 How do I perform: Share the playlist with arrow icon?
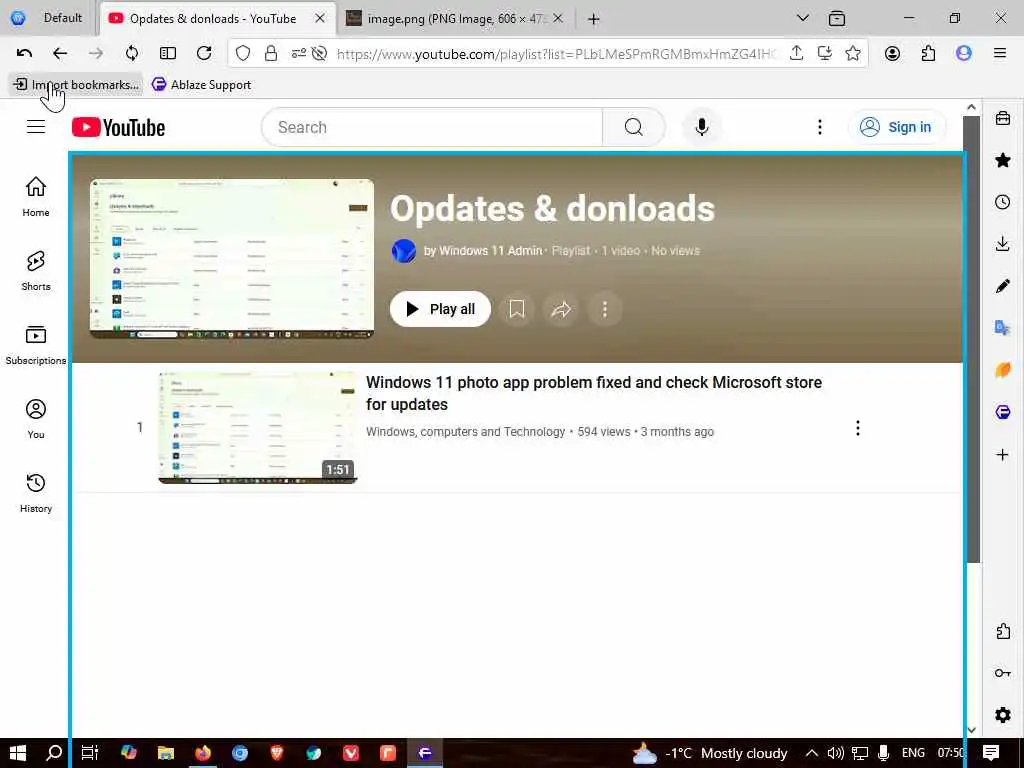561,309
